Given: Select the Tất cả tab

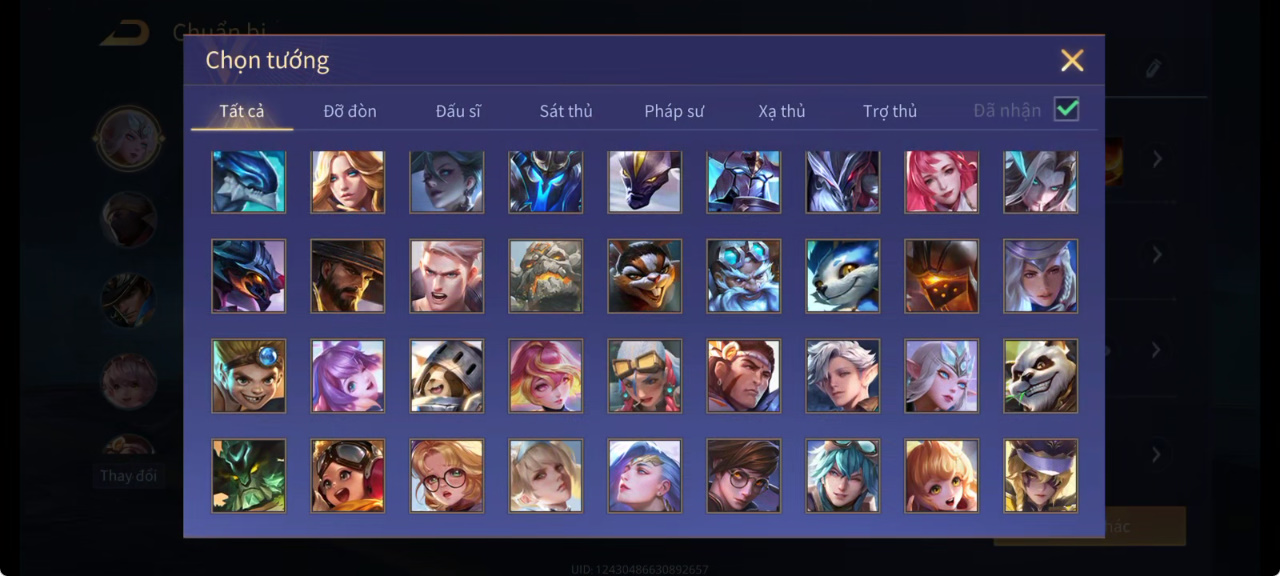Looking at the screenshot, I should (242, 111).
